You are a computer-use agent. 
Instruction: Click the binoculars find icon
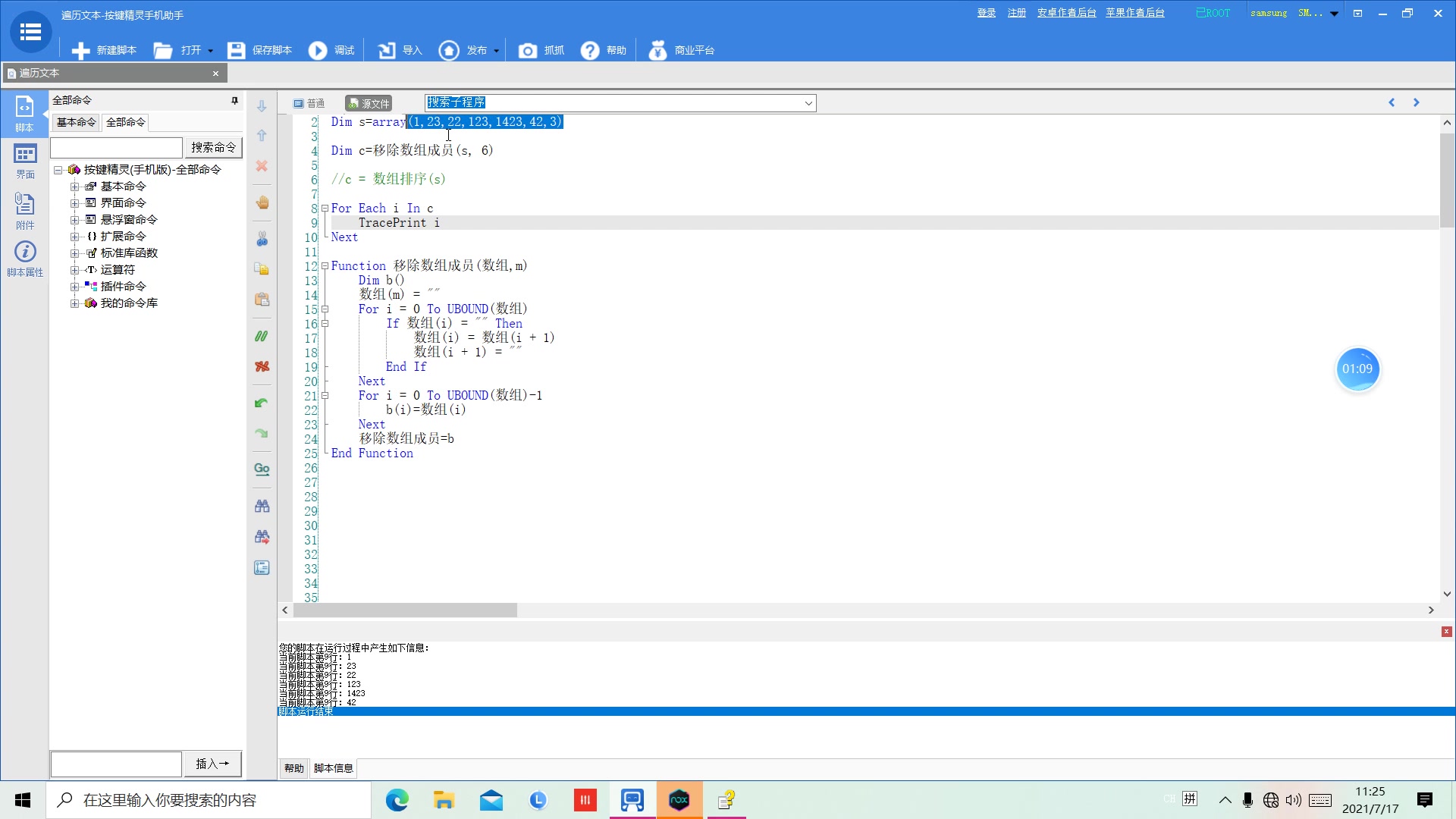point(262,506)
